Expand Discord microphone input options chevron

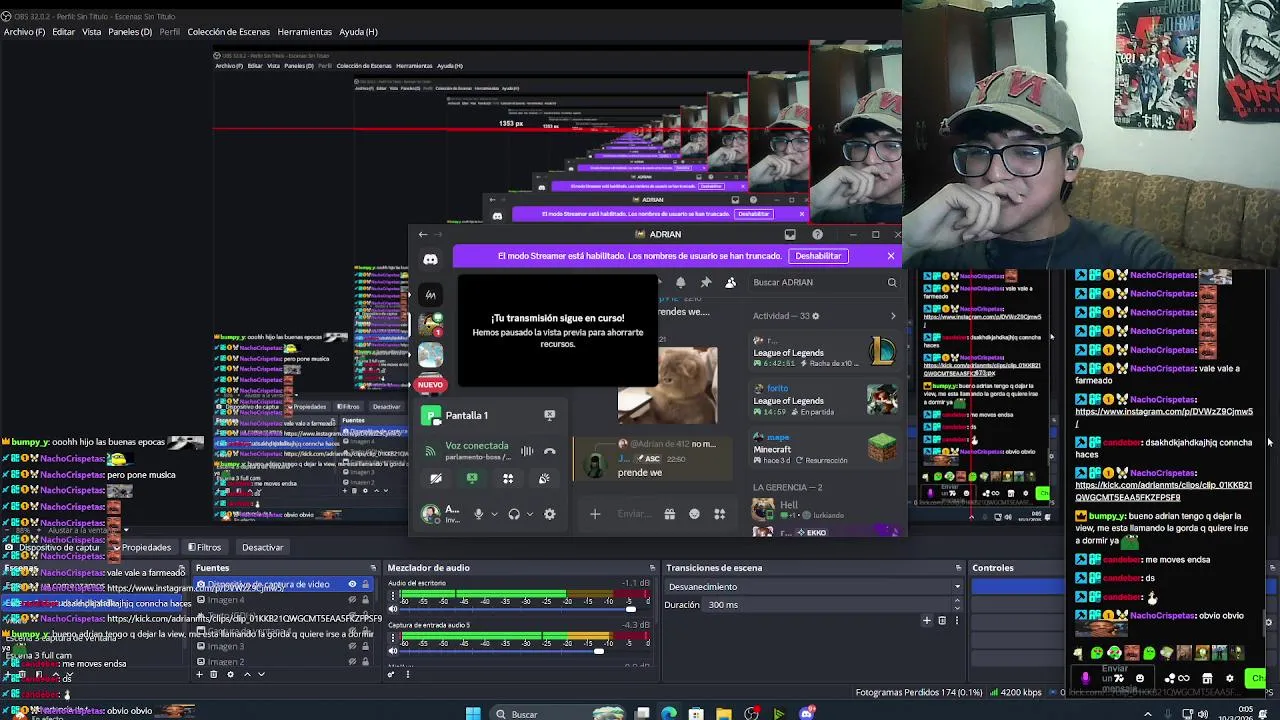tap(494, 515)
